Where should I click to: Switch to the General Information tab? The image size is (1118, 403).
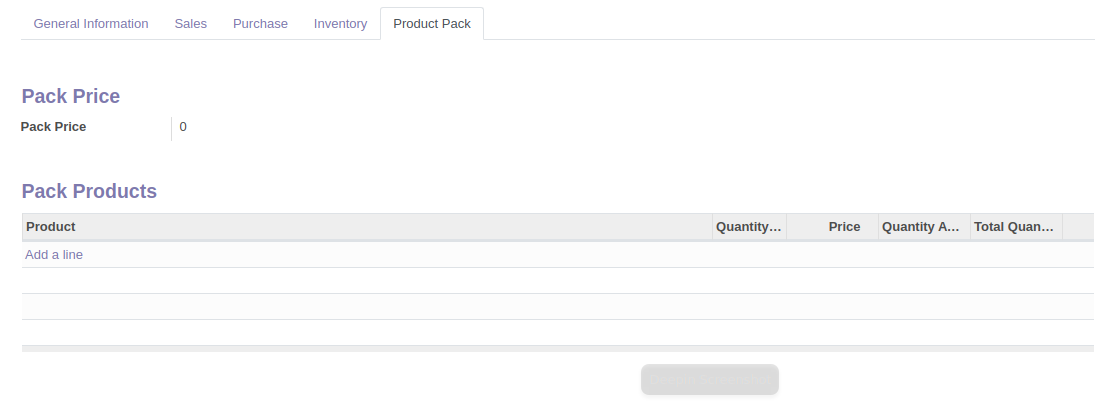point(91,24)
